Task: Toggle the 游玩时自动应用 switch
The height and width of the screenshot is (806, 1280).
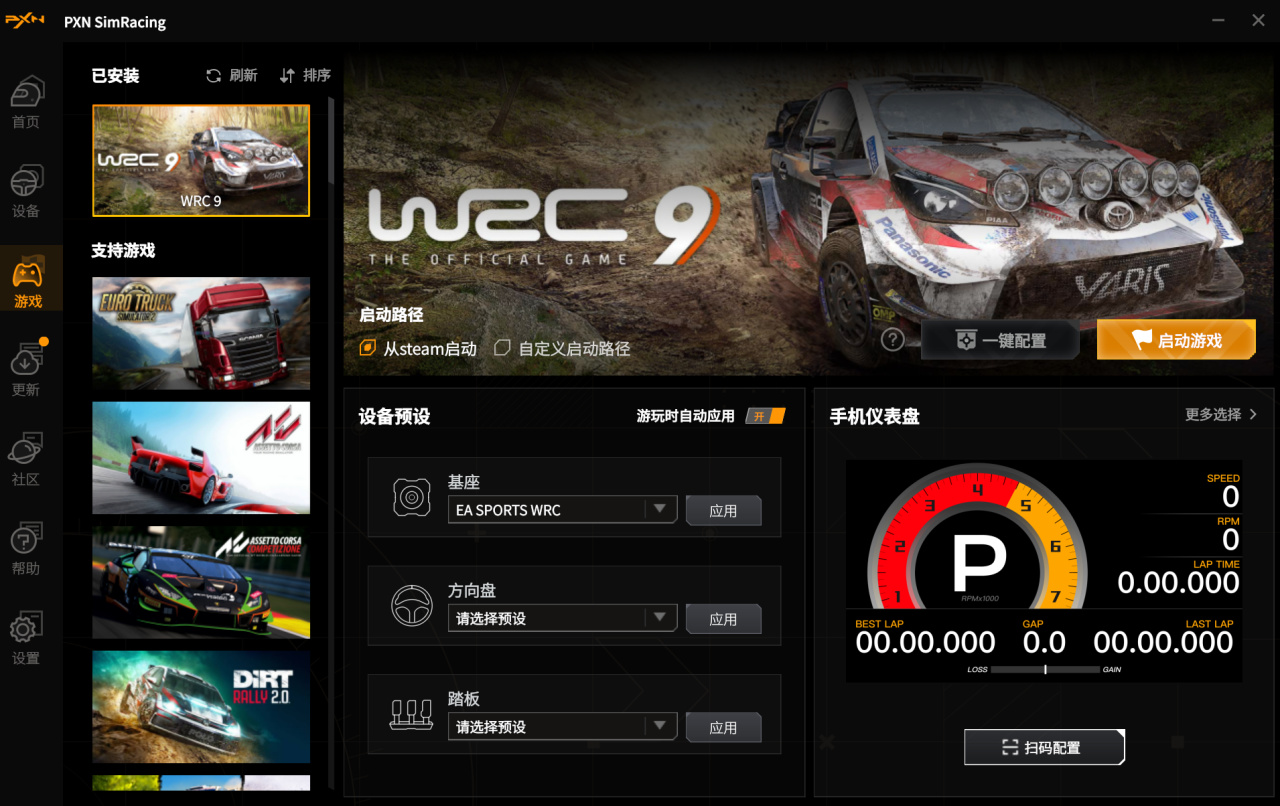Action: tap(765, 416)
